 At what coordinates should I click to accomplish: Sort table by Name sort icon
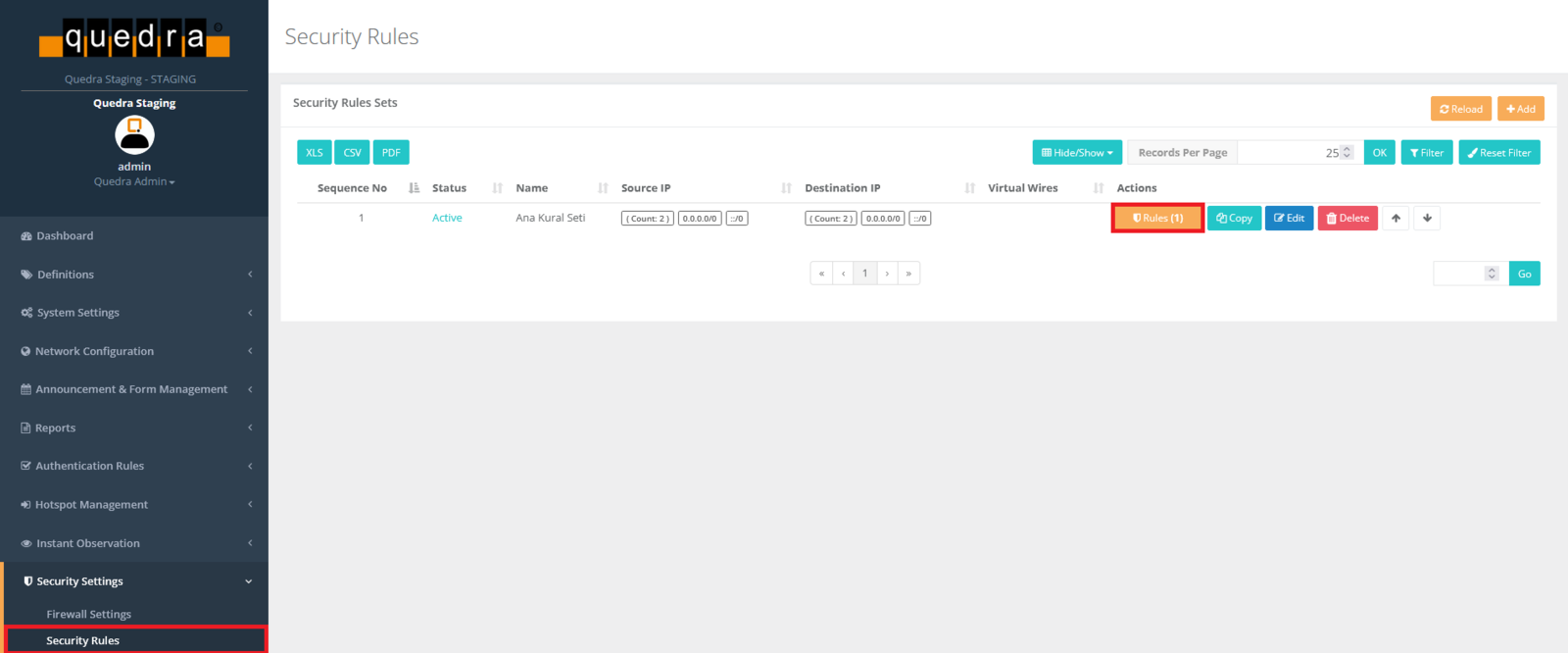[603, 188]
